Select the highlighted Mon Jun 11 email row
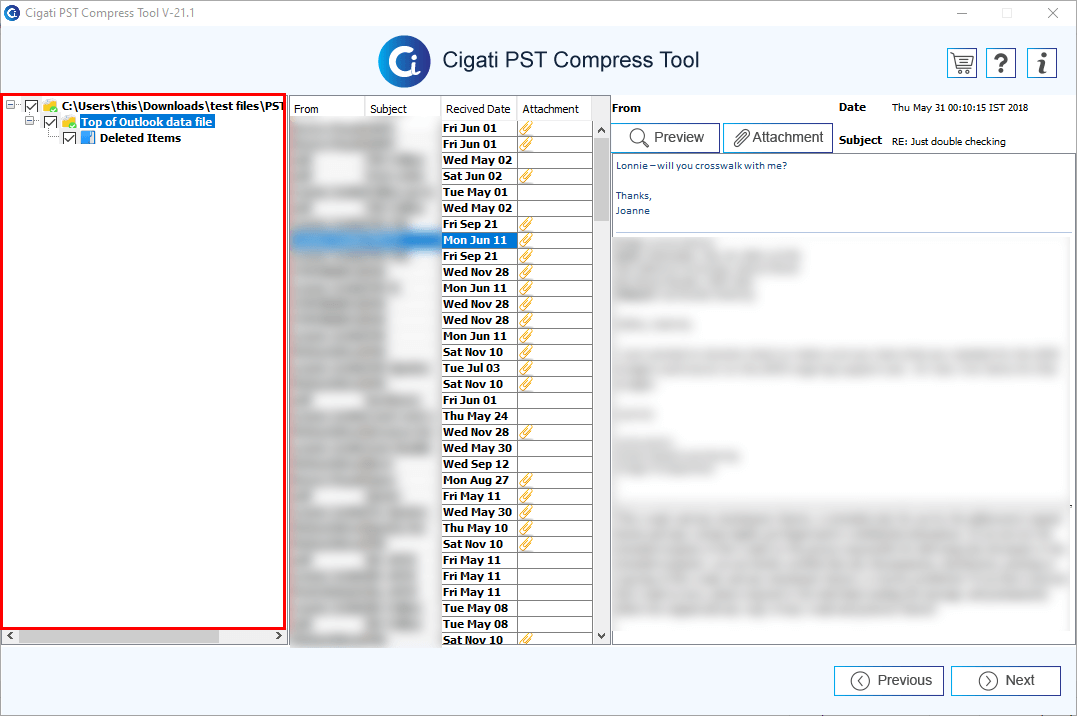This screenshot has height=716, width=1077. 441,240
